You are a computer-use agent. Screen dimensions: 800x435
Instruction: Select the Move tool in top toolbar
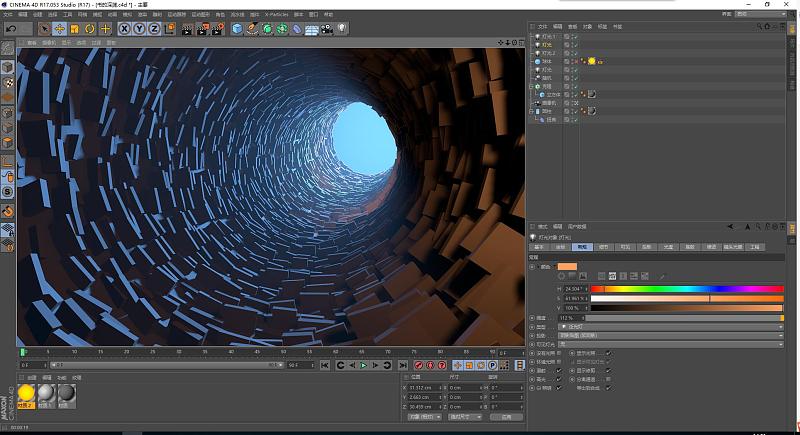click(x=59, y=29)
